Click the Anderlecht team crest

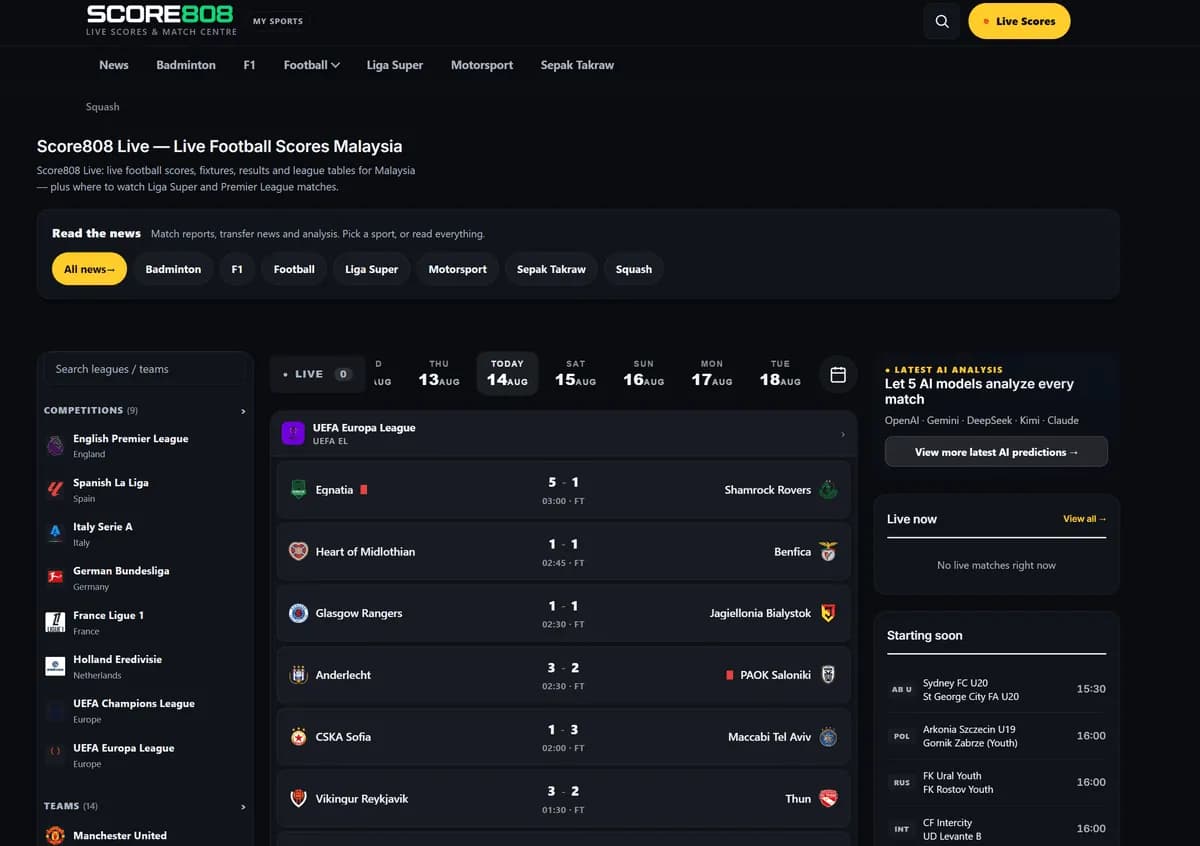click(x=298, y=675)
